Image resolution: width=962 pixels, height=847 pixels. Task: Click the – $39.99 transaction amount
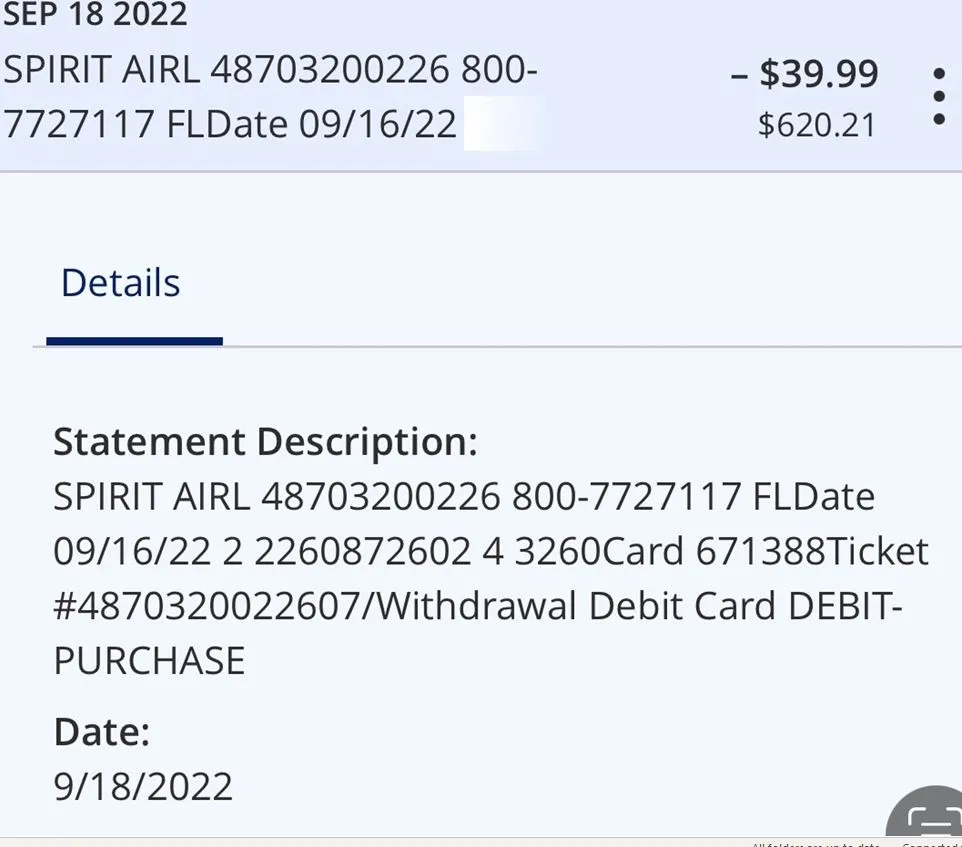[804, 73]
